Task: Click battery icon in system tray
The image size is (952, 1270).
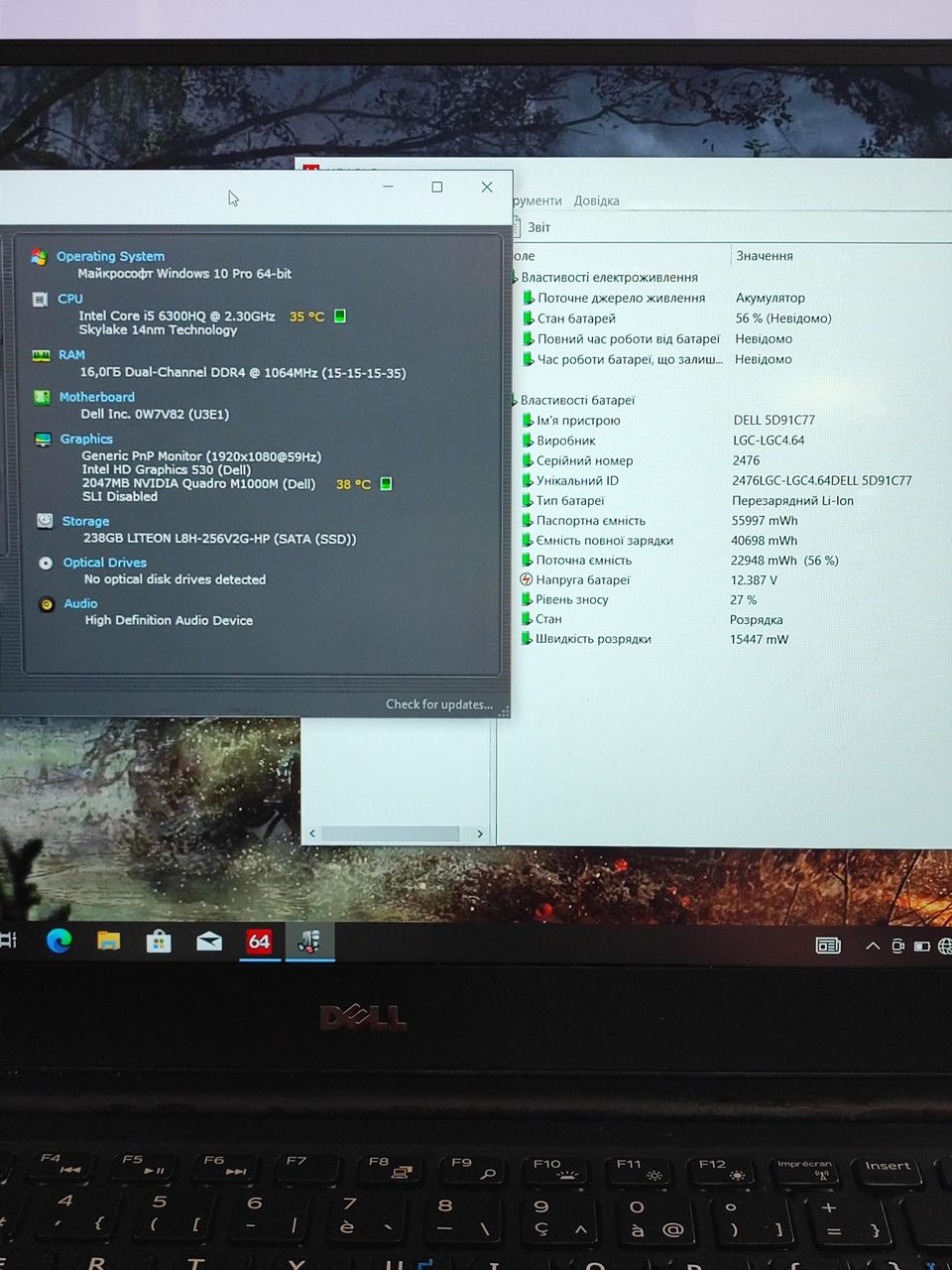Action: (x=921, y=947)
